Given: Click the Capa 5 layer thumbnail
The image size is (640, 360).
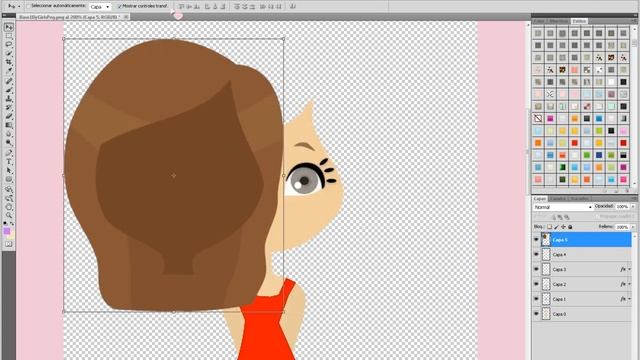Looking at the screenshot, I should point(546,240).
